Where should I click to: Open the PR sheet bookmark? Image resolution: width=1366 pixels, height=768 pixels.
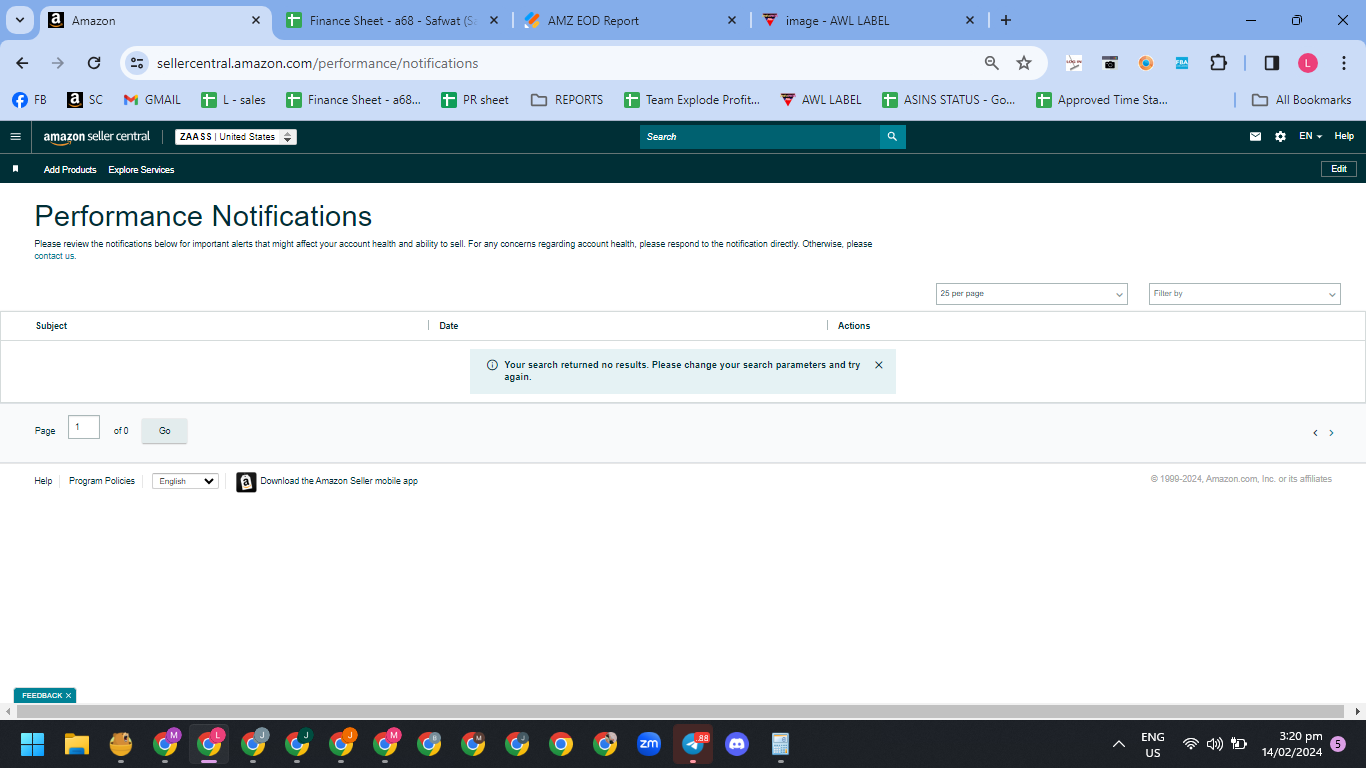pyautogui.click(x=475, y=100)
